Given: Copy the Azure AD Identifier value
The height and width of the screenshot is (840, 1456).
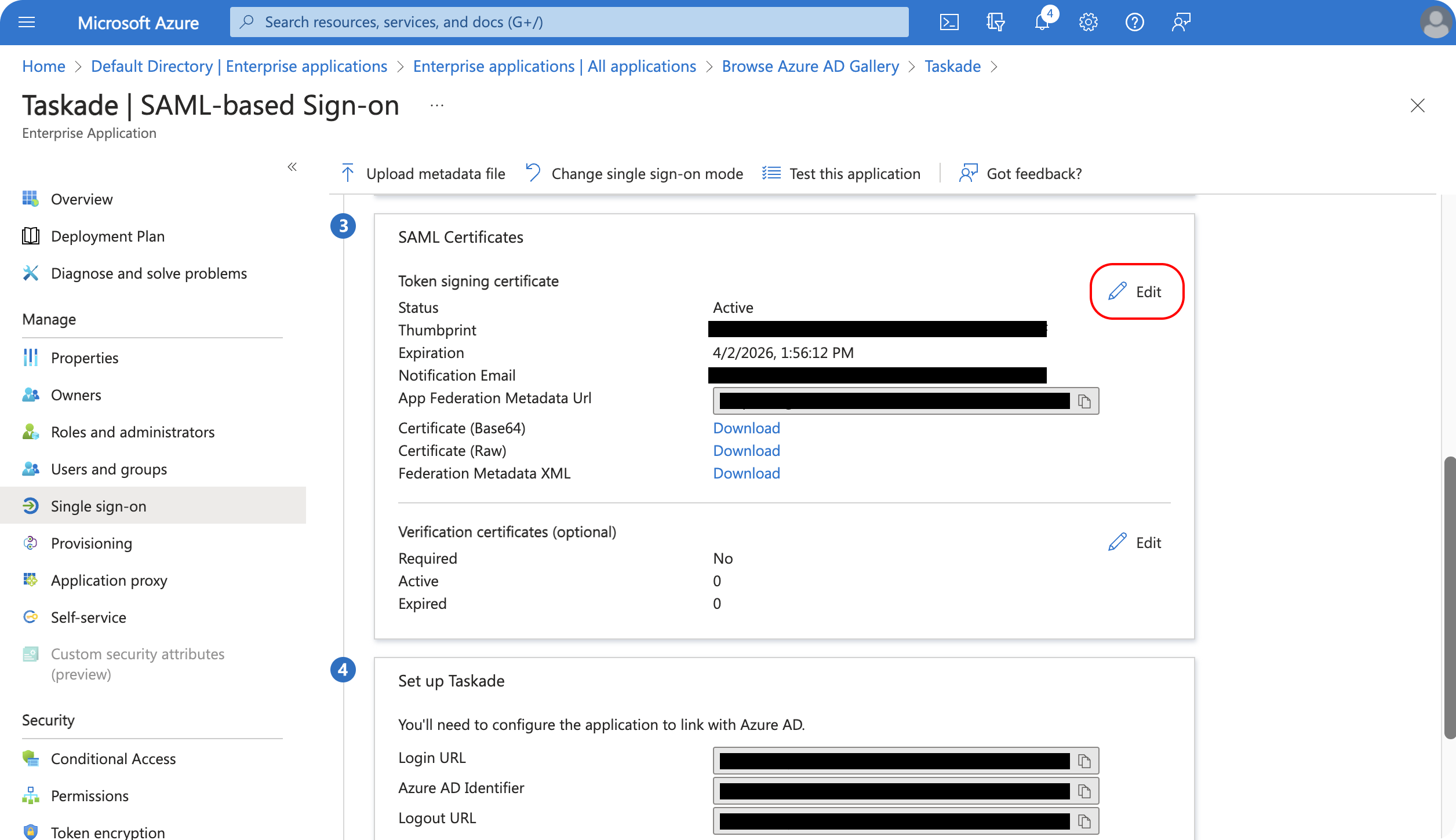Looking at the screenshot, I should click(x=1084, y=791).
